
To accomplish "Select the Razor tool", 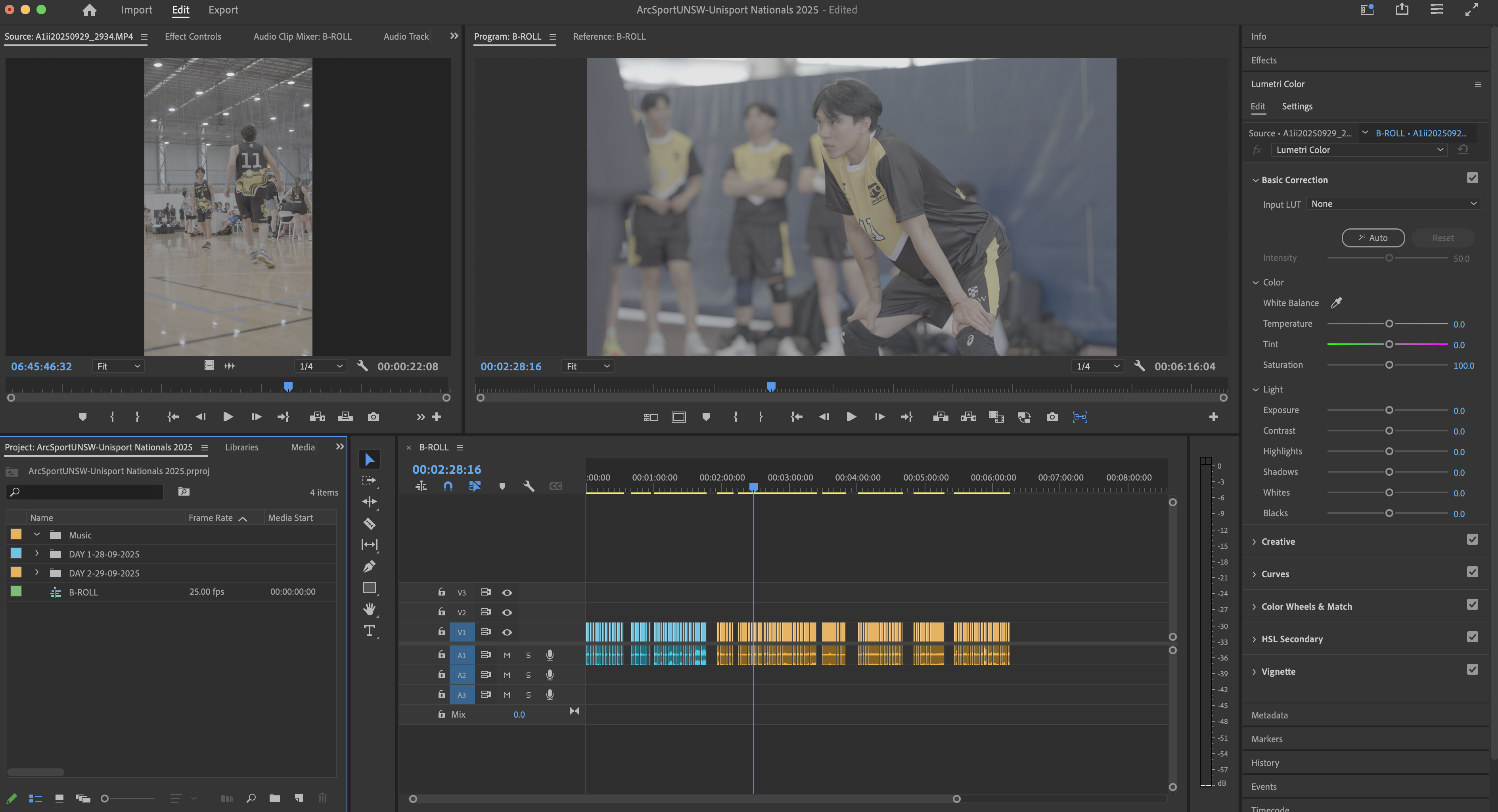I will [x=369, y=523].
